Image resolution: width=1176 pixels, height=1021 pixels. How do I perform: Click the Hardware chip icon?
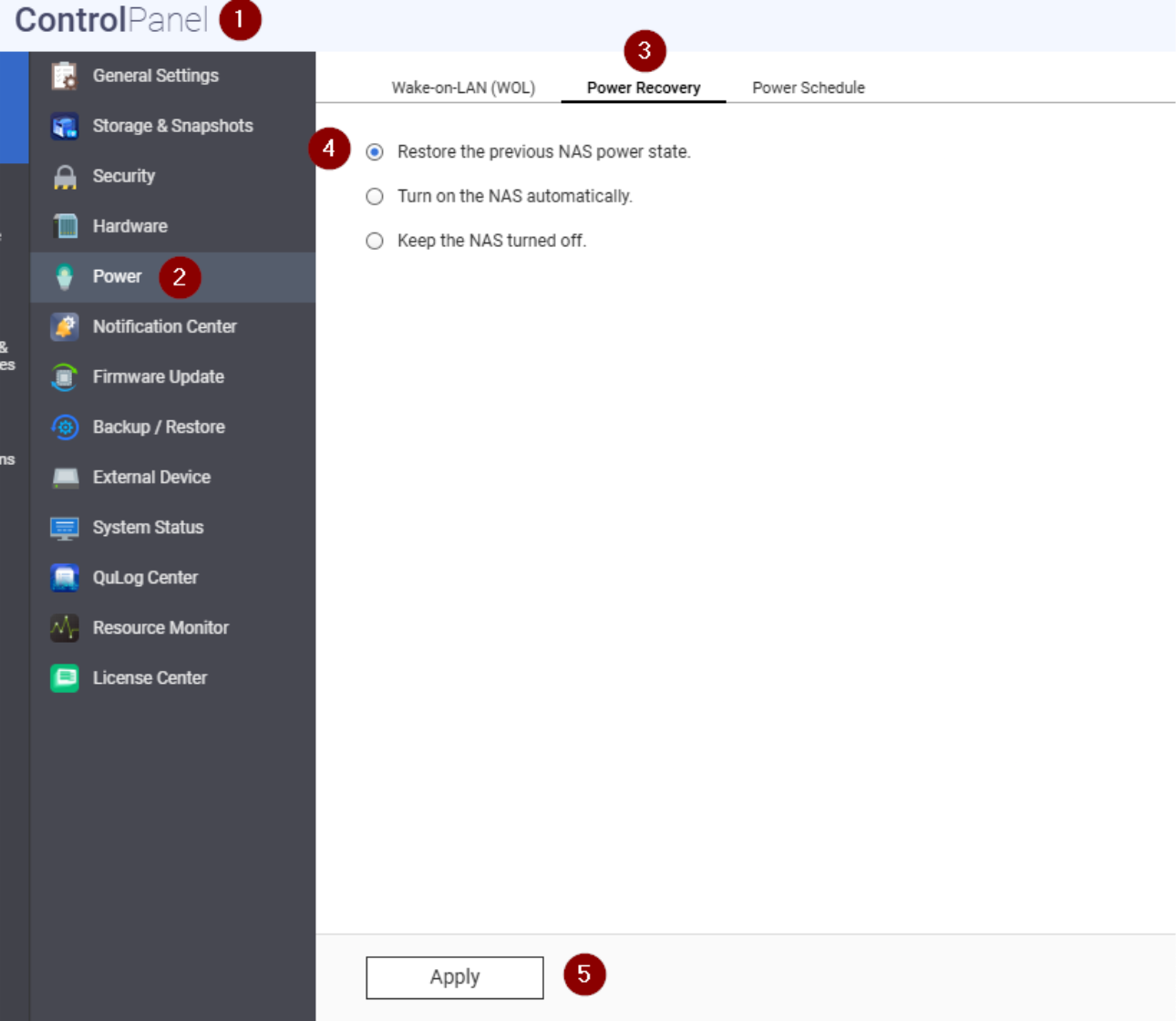coord(65,226)
